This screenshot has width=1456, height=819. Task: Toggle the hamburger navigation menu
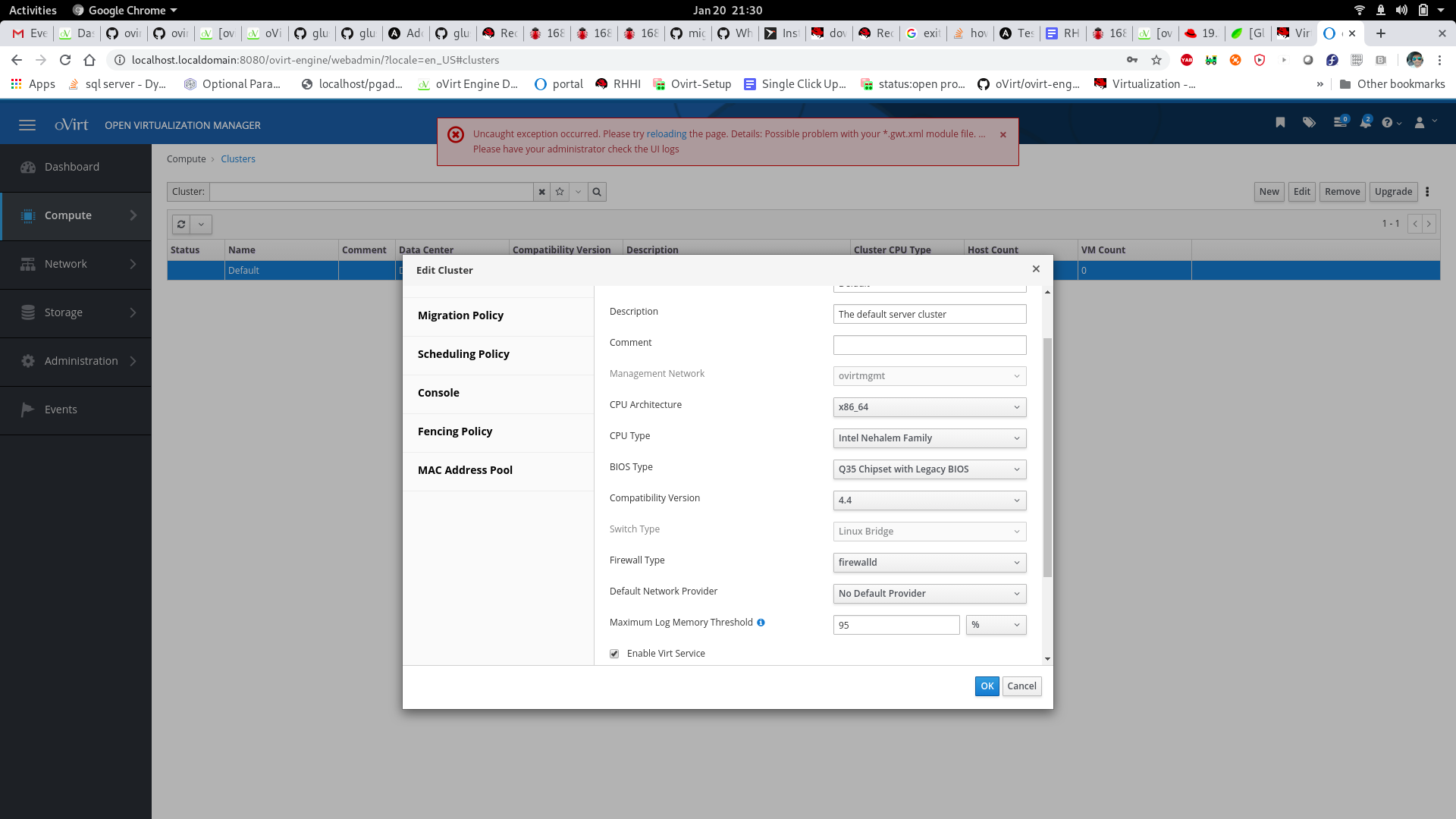click(27, 125)
